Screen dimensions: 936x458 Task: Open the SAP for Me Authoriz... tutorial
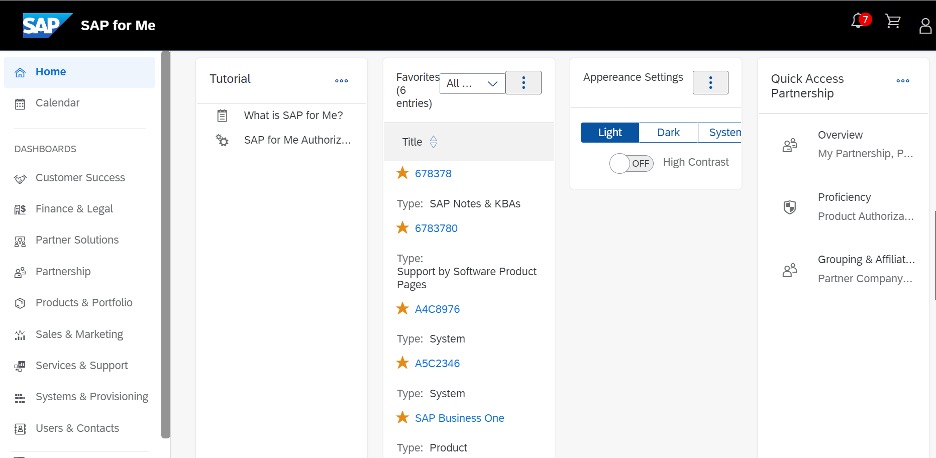coord(297,140)
